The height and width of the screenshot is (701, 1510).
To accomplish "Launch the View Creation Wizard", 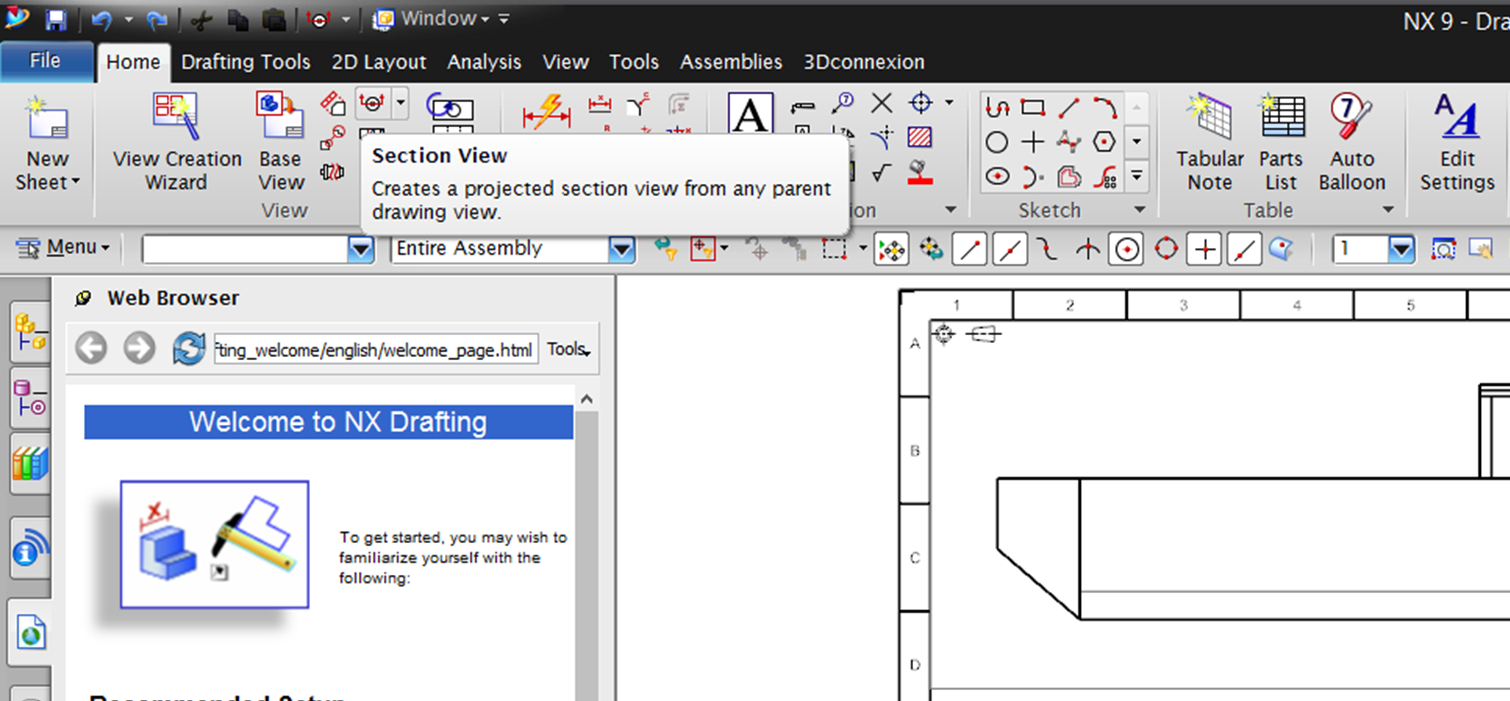I will click(x=177, y=144).
